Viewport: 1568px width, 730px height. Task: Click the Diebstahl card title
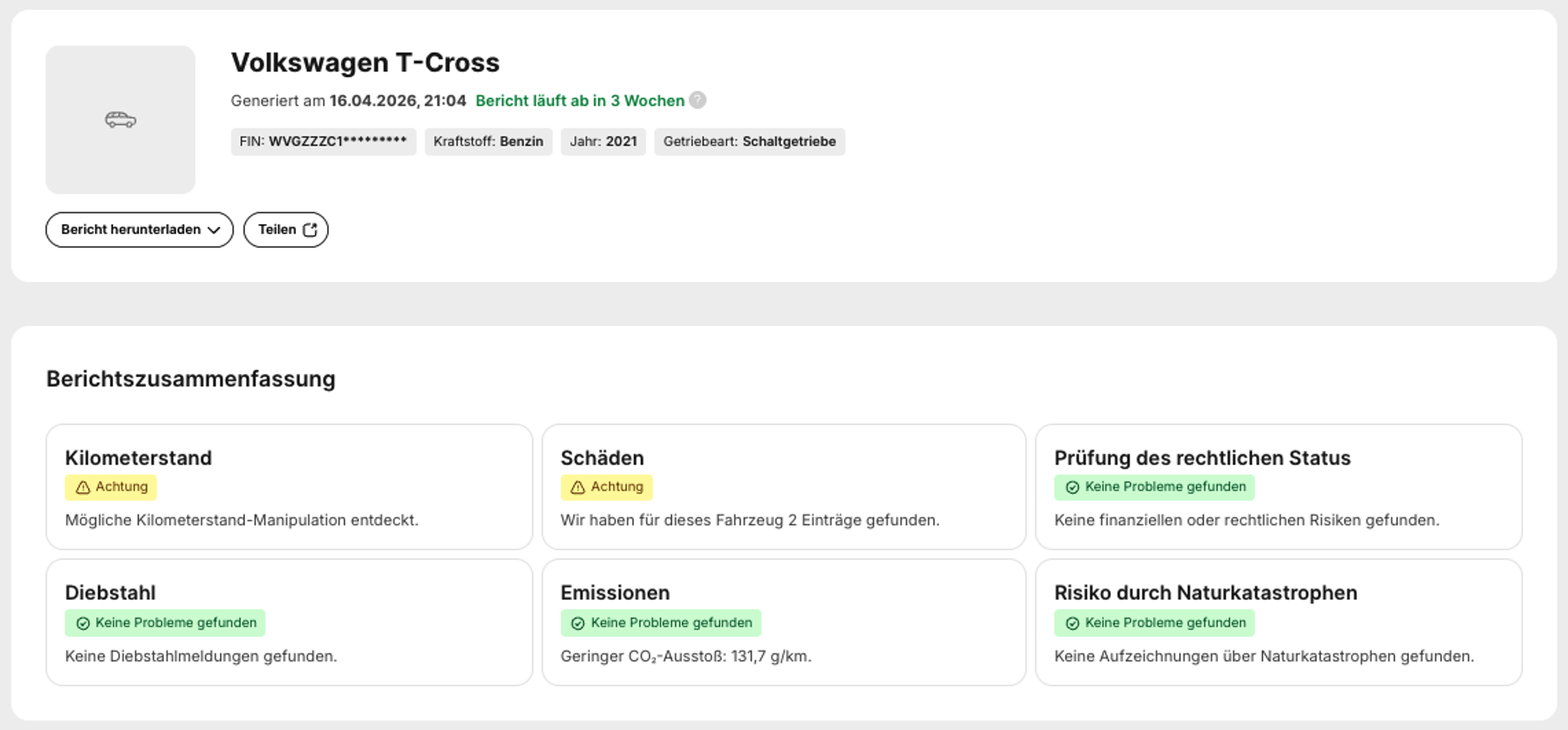[x=110, y=592]
